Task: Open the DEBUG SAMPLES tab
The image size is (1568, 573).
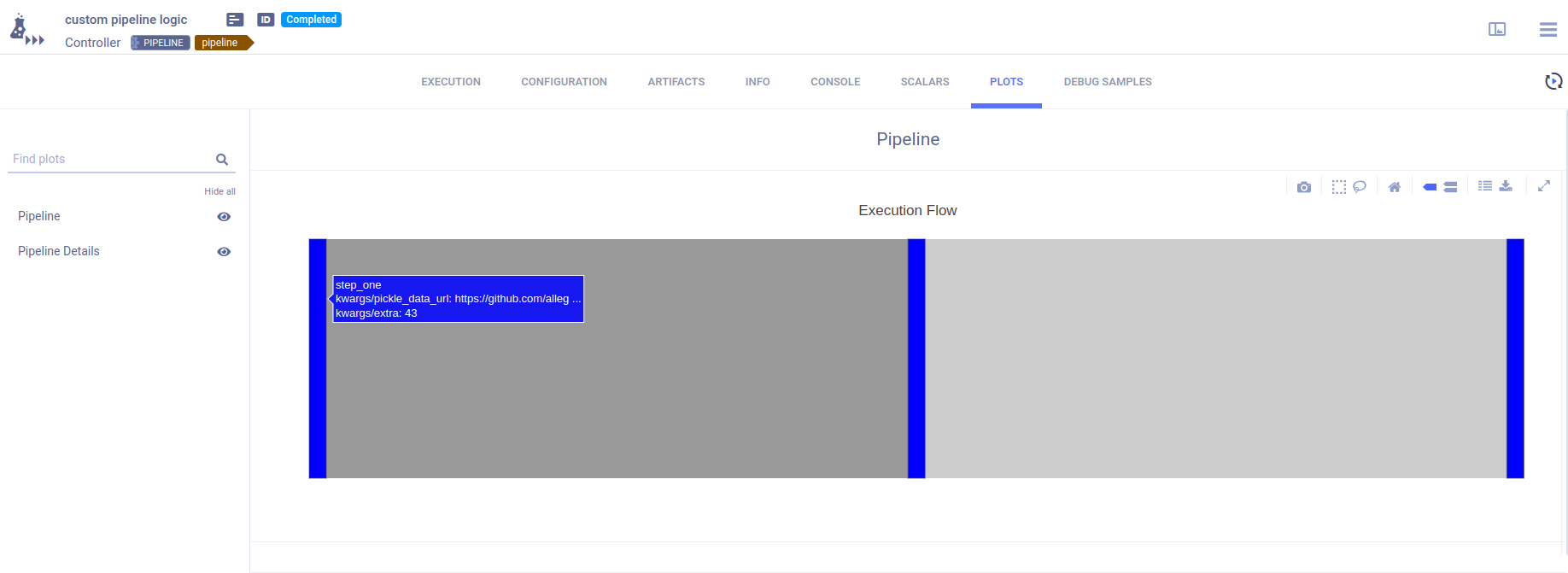Action: click(1108, 82)
